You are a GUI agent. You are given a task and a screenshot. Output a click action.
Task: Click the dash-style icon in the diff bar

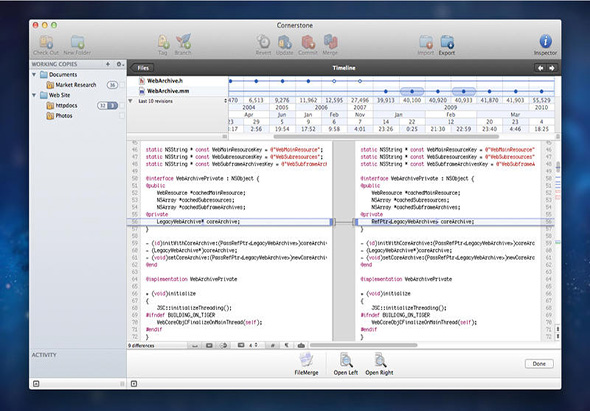195,346
